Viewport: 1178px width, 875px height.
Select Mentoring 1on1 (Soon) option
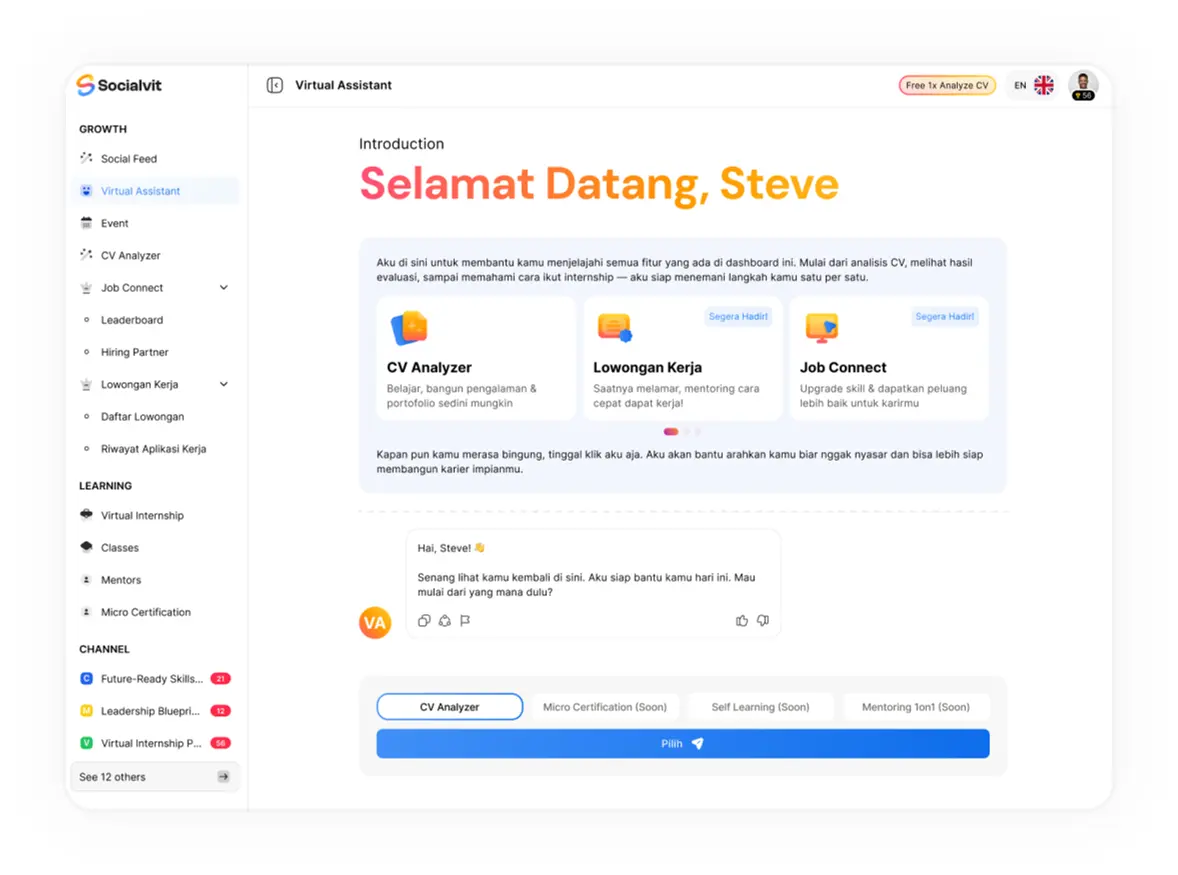tap(916, 707)
